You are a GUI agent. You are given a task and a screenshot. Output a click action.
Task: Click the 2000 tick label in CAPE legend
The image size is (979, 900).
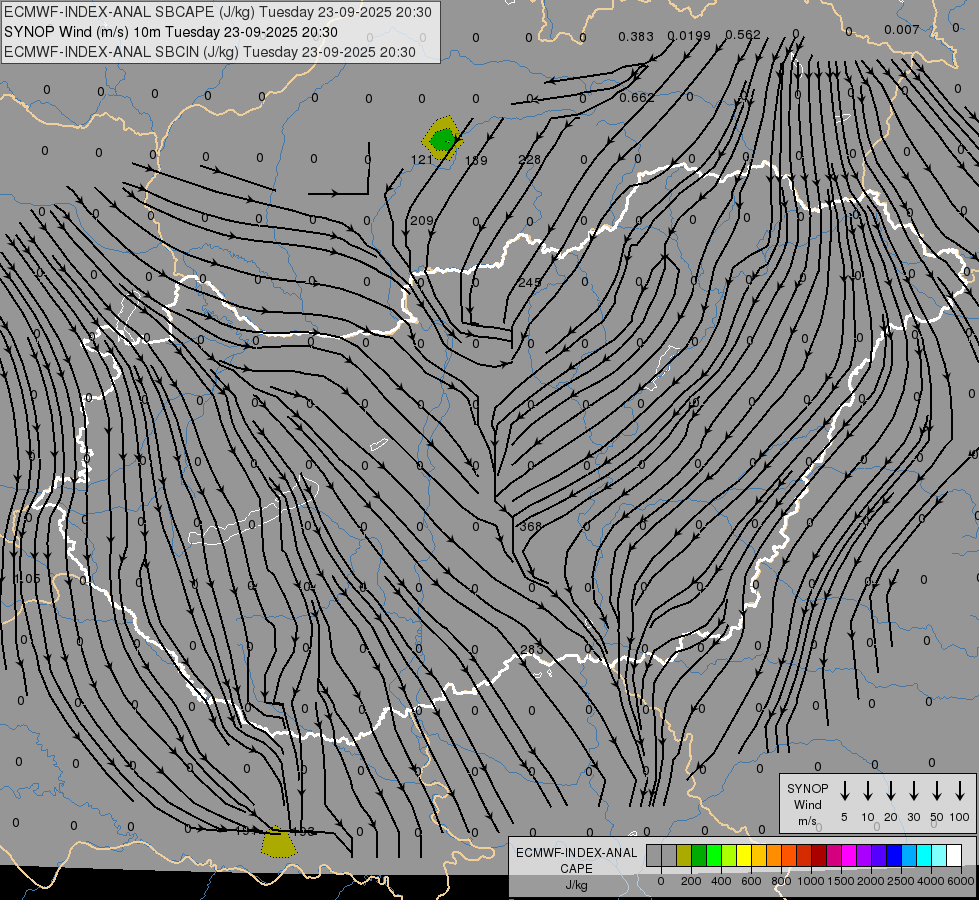coord(871,881)
